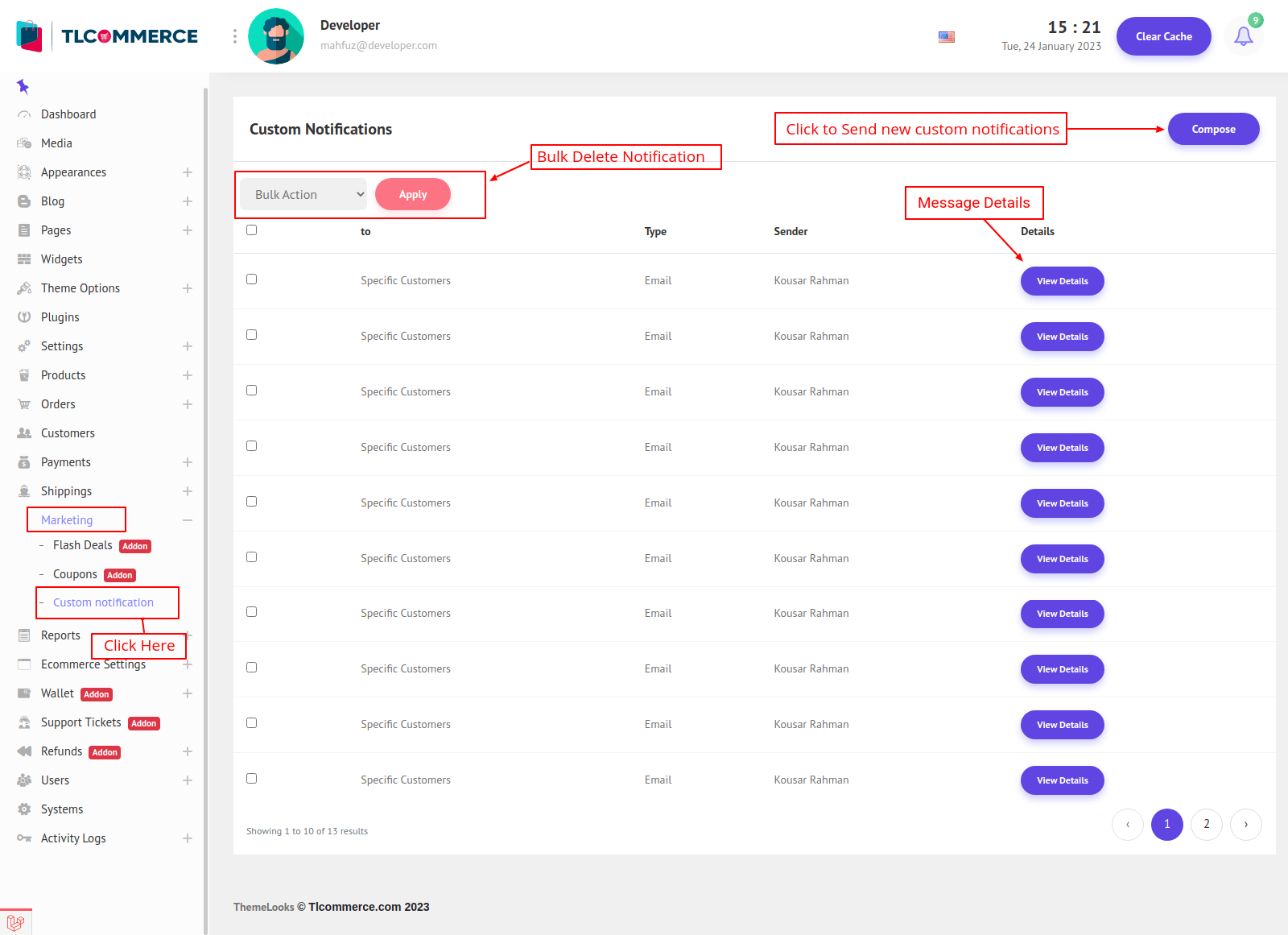
Task: Click the Compose button
Action: click(x=1213, y=129)
